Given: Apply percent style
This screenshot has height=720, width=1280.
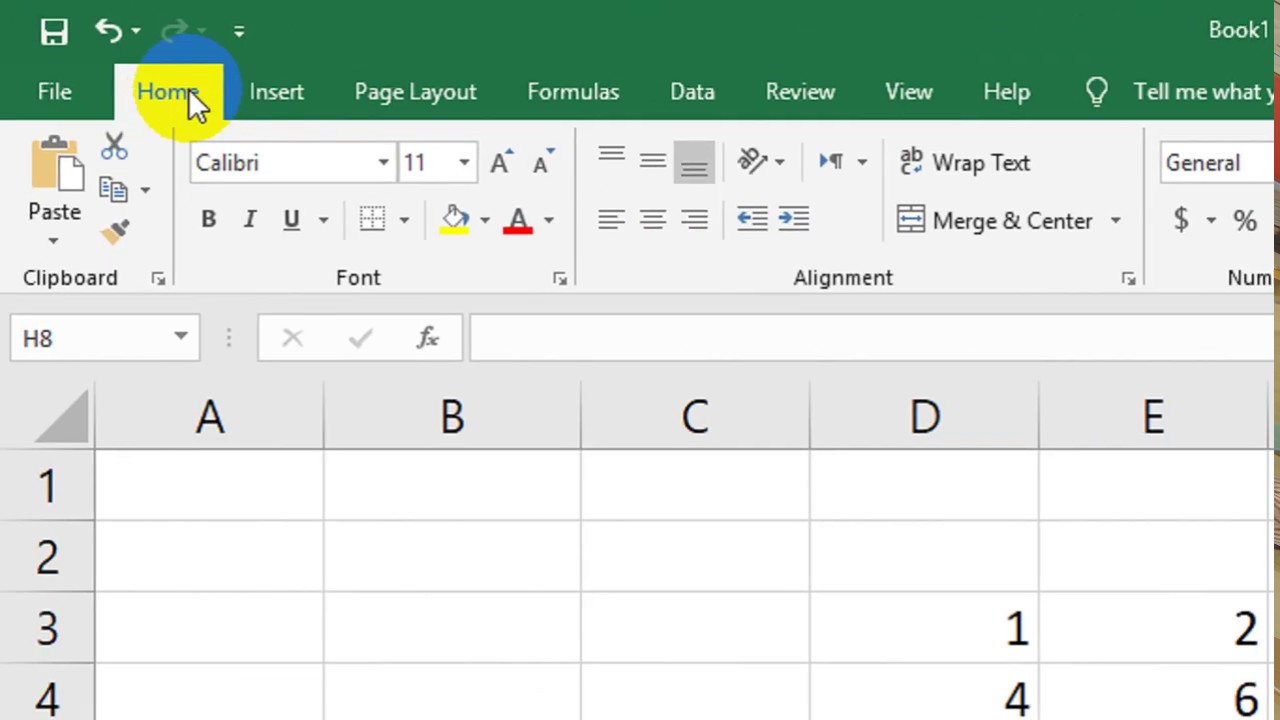Looking at the screenshot, I should pyautogui.click(x=1245, y=220).
